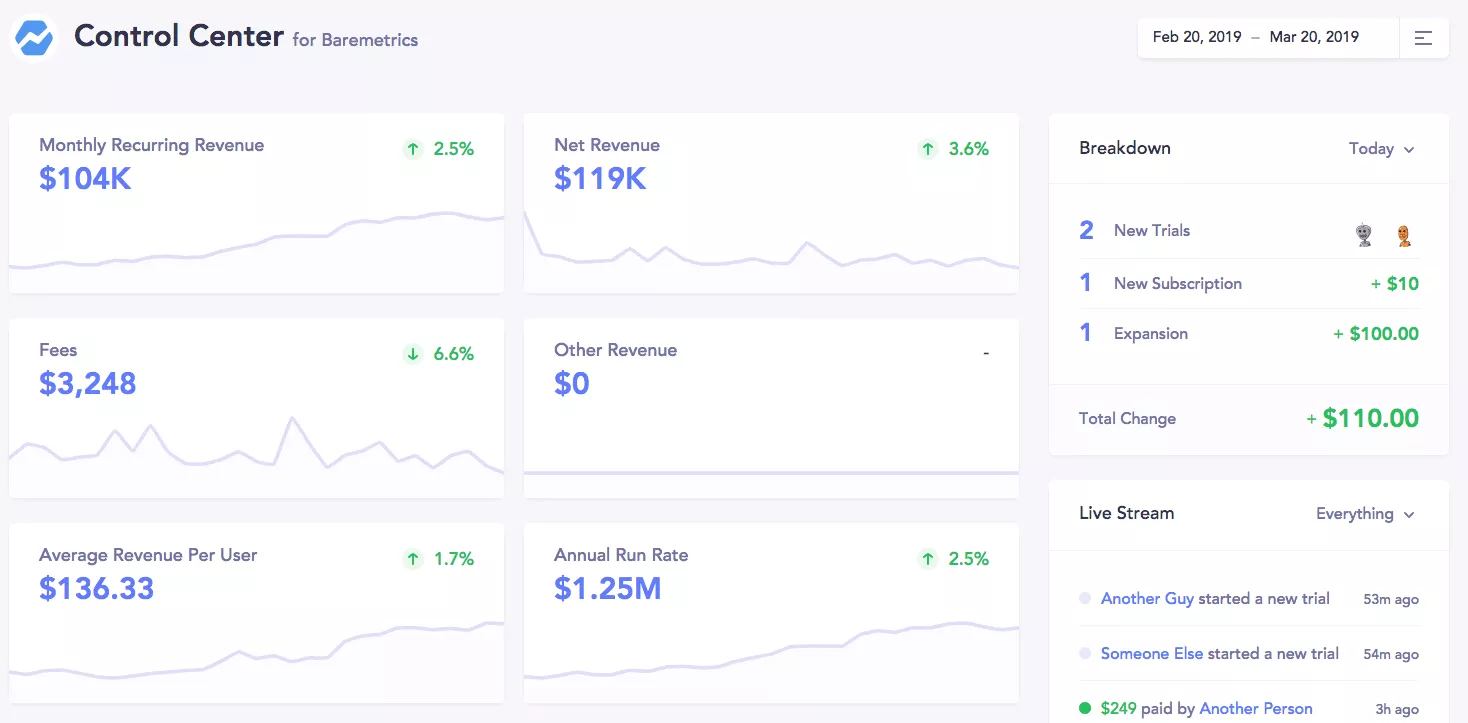Click the robot avatar in New Trials
The width and height of the screenshot is (1468, 723).
coord(1364,235)
